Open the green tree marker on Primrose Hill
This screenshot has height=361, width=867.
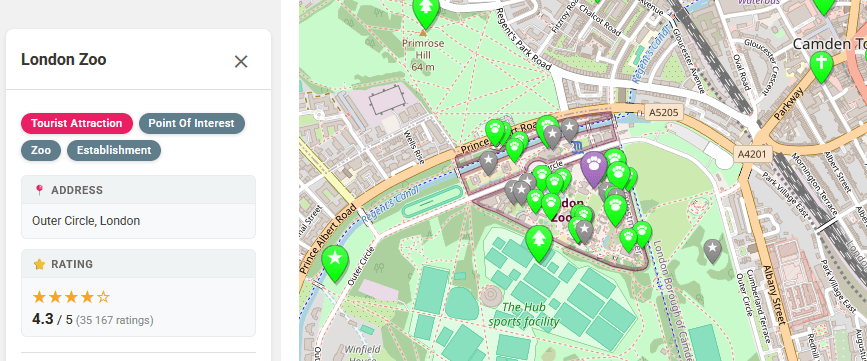click(426, 11)
